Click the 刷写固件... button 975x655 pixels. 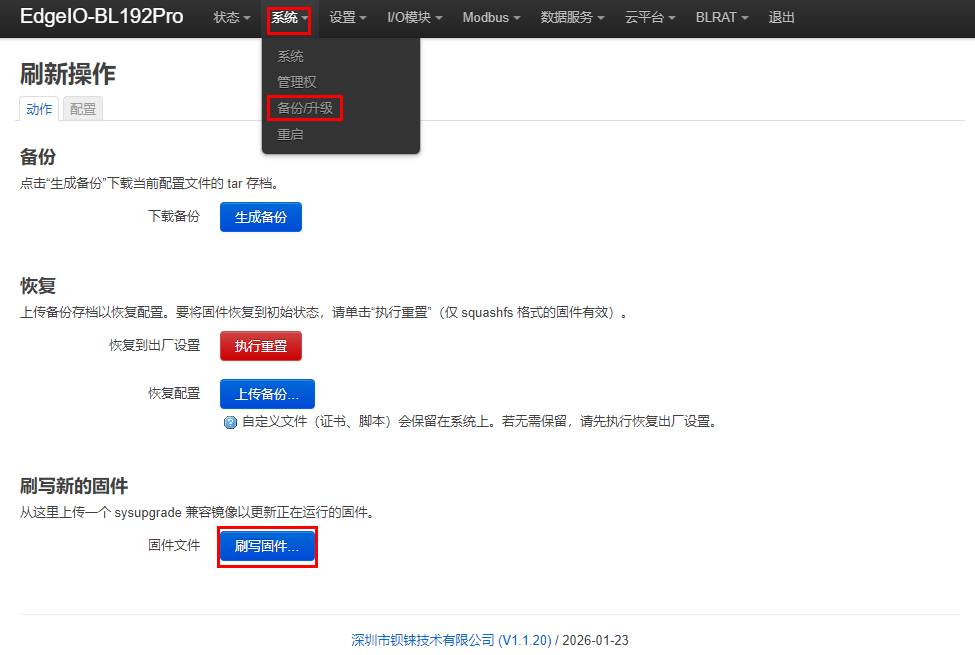267,546
